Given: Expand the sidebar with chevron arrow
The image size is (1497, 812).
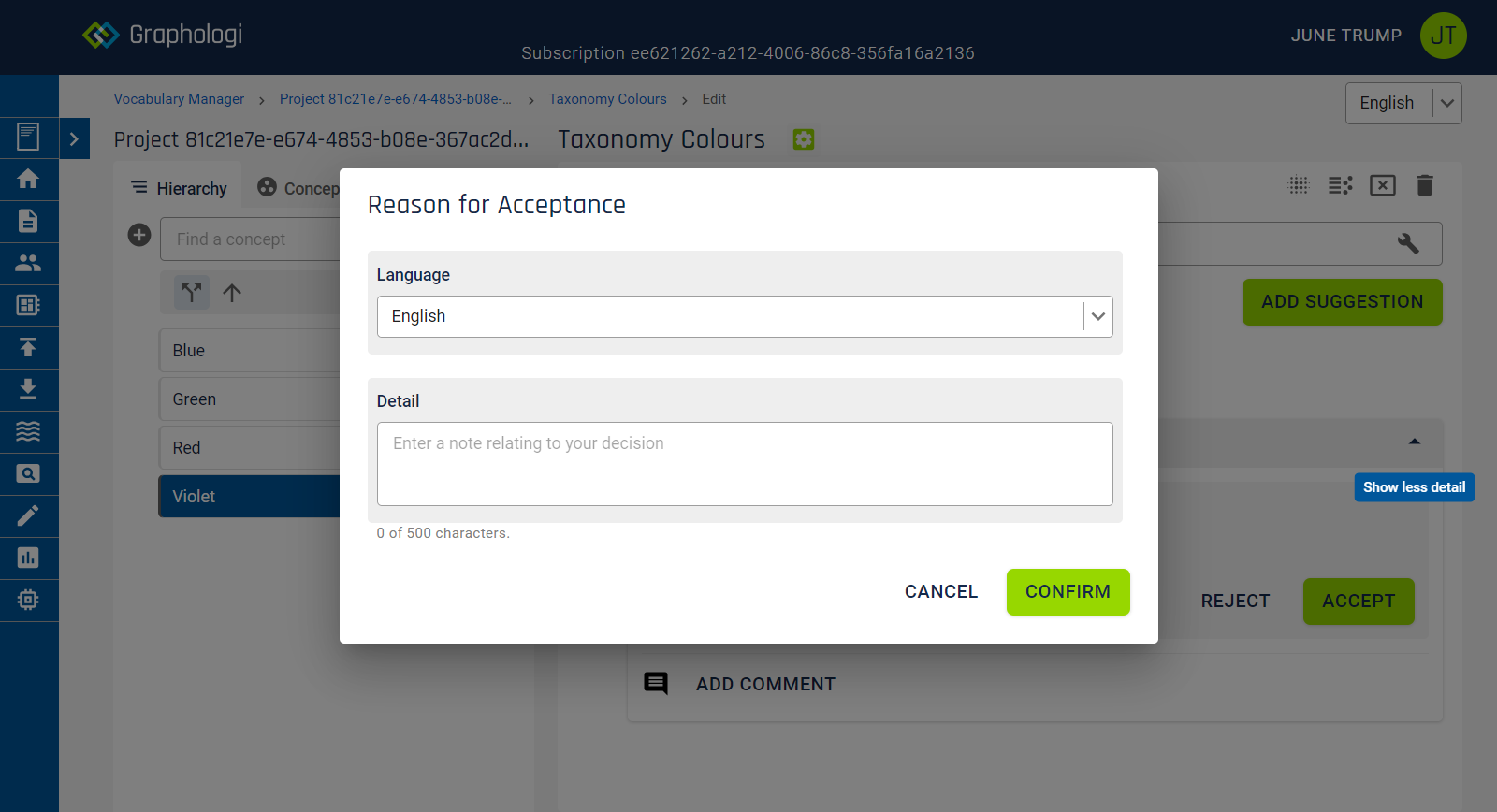Looking at the screenshot, I should point(74,138).
